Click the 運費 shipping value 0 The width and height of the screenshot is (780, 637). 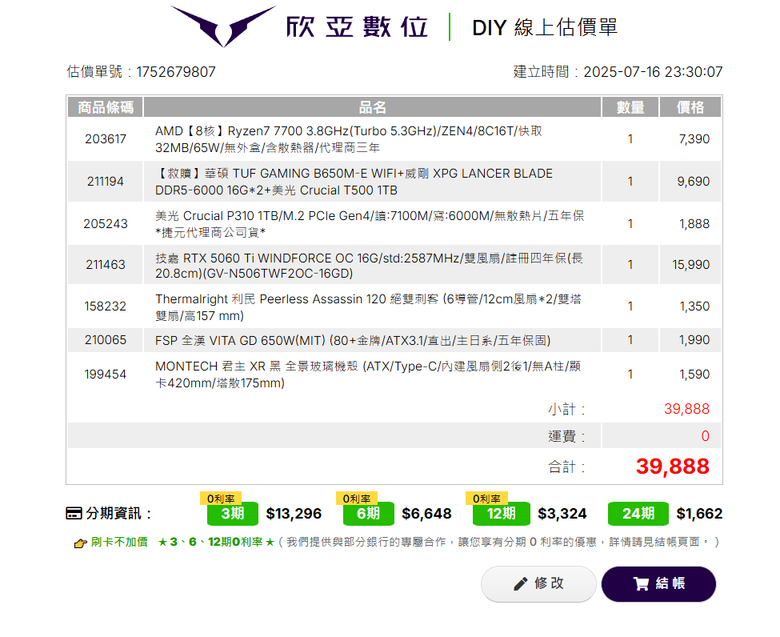(705, 436)
